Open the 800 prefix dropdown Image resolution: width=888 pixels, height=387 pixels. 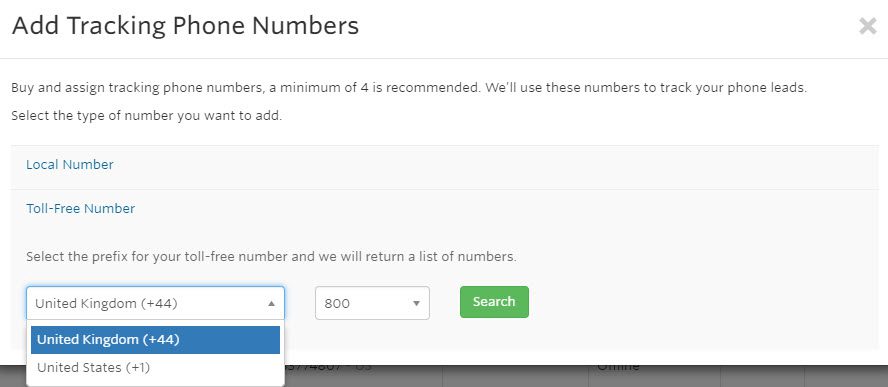click(372, 303)
